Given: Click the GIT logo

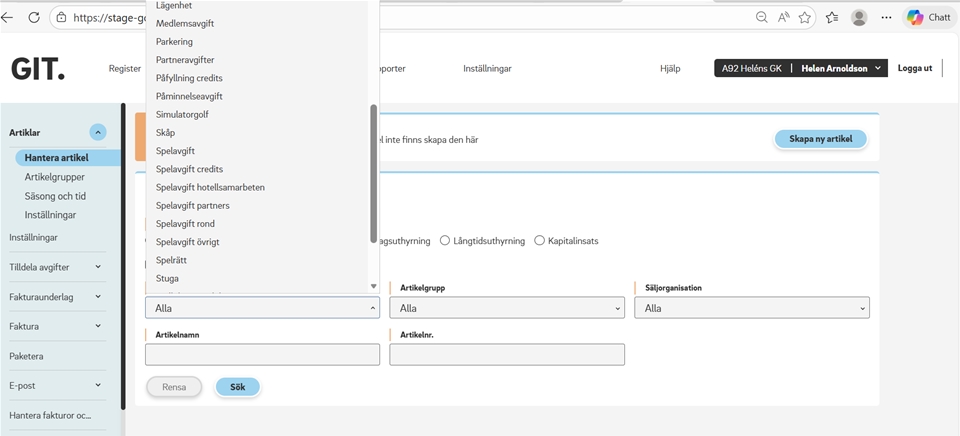Looking at the screenshot, I should click(x=38, y=69).
